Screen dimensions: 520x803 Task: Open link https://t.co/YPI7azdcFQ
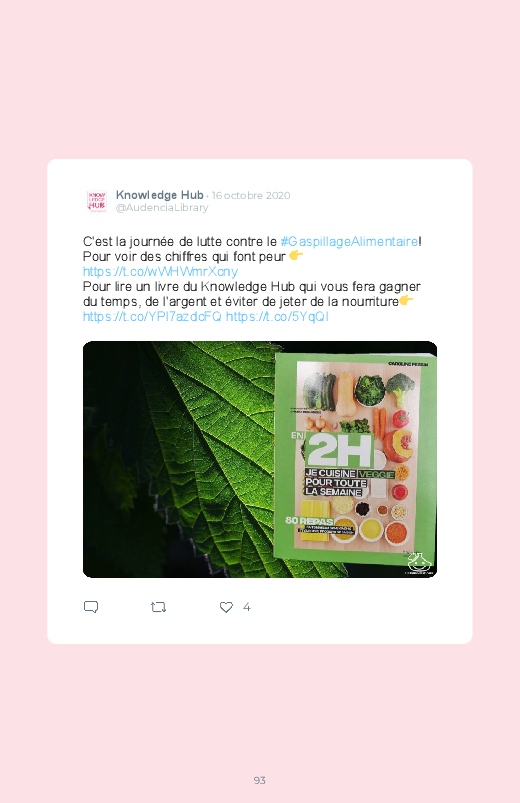[x=152, y=316]
